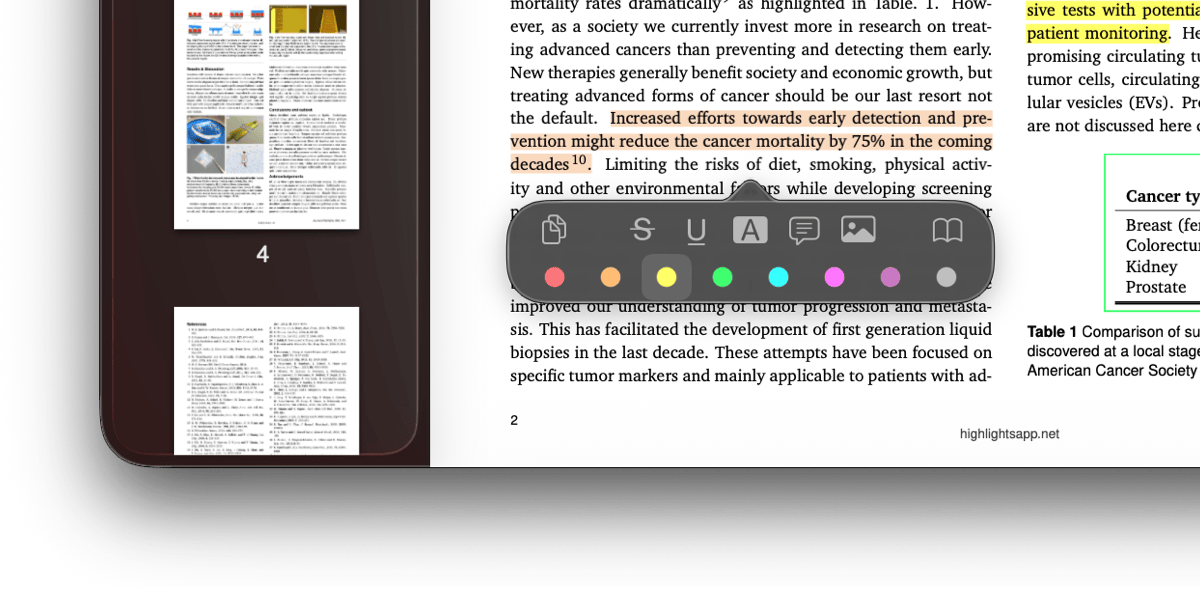Switch to the green highlight color

click(x=723, y=277)
